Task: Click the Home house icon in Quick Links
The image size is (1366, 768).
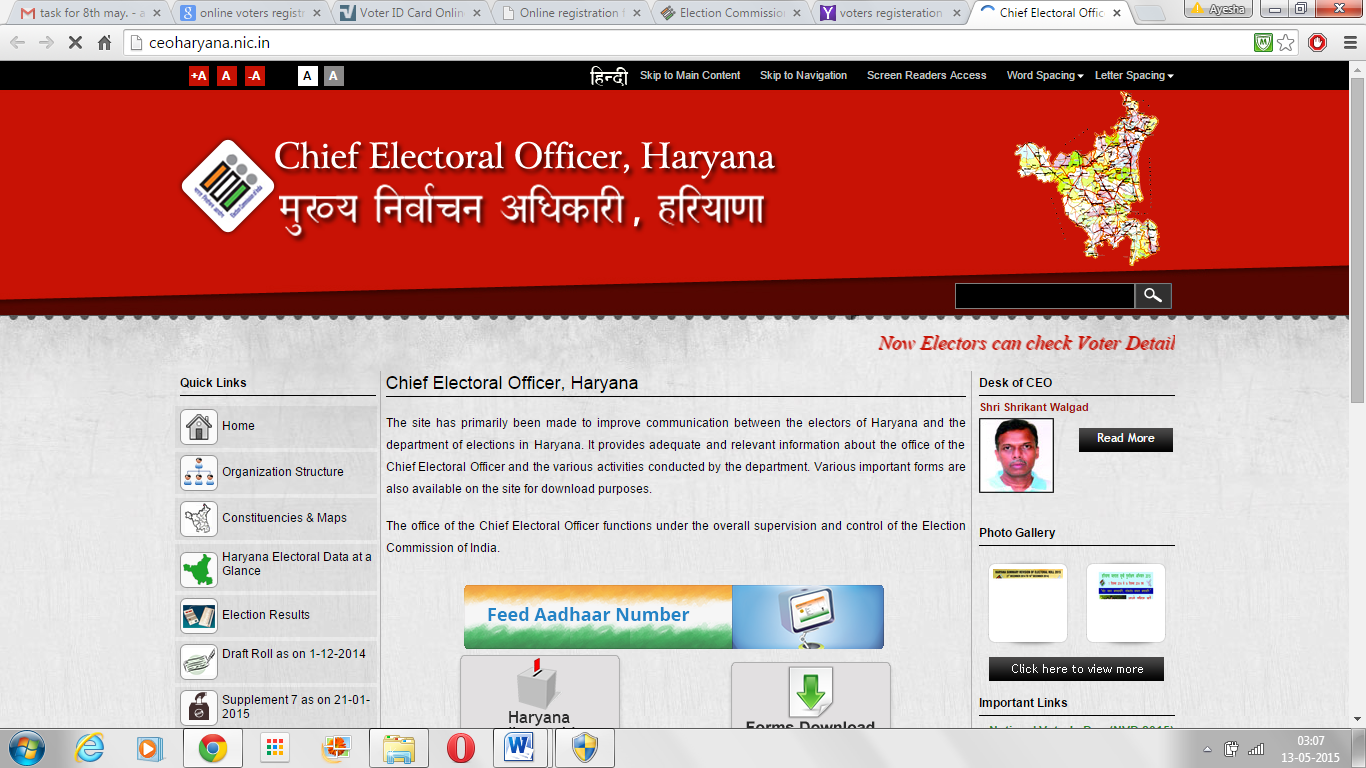Action: (199, 427)
